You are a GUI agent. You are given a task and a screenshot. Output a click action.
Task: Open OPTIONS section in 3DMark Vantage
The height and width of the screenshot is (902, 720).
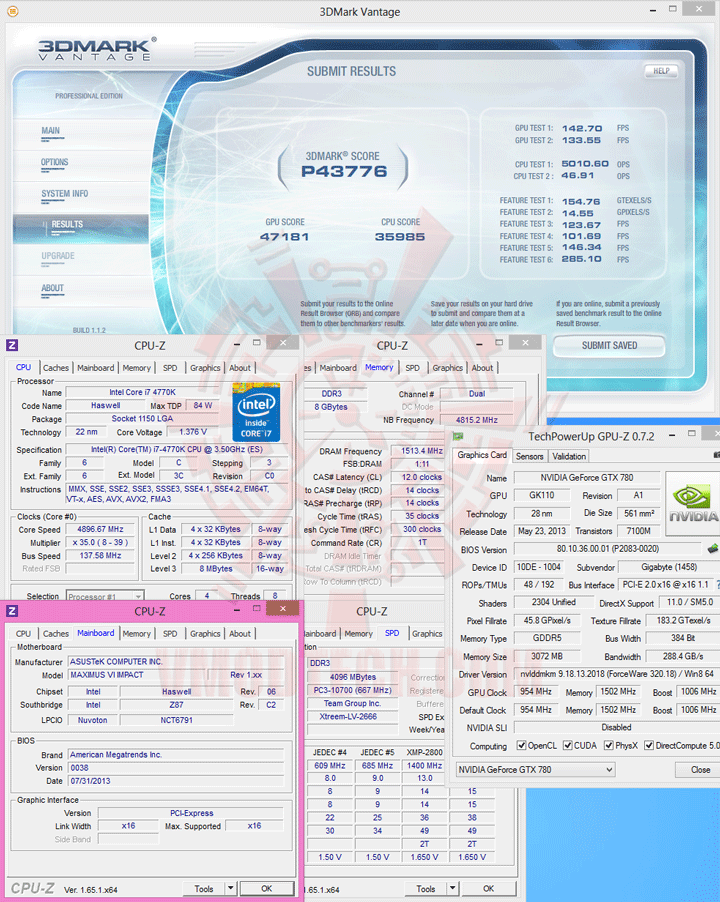point(55,162)
